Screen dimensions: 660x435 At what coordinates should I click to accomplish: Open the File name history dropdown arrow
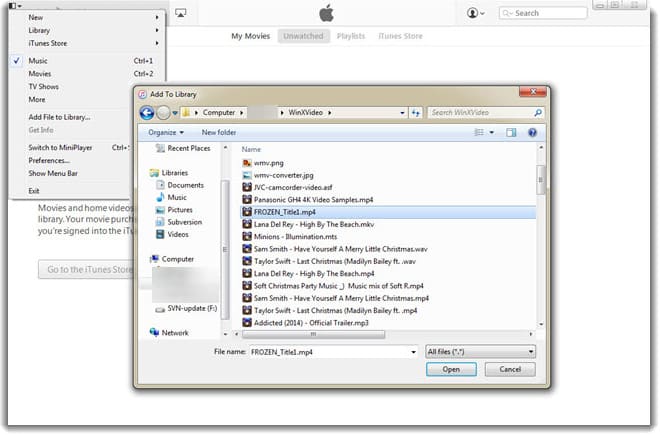[x=414, y=352]
